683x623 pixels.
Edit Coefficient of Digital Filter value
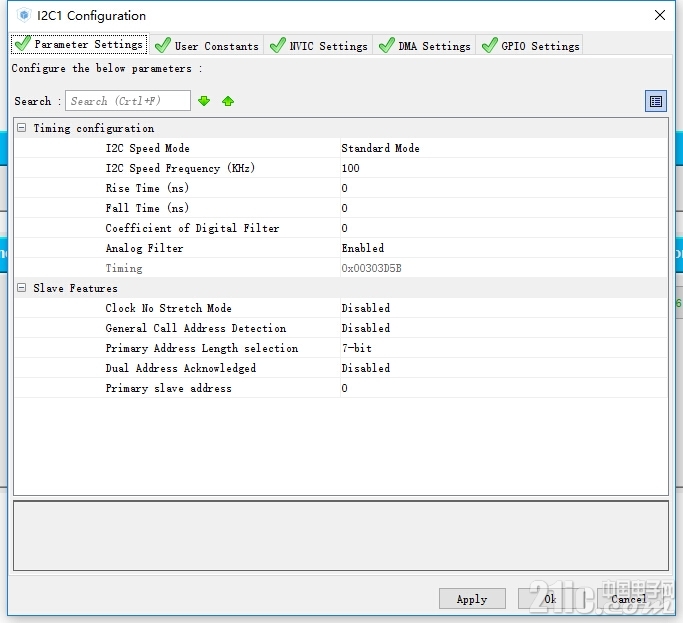click(503, 228)
